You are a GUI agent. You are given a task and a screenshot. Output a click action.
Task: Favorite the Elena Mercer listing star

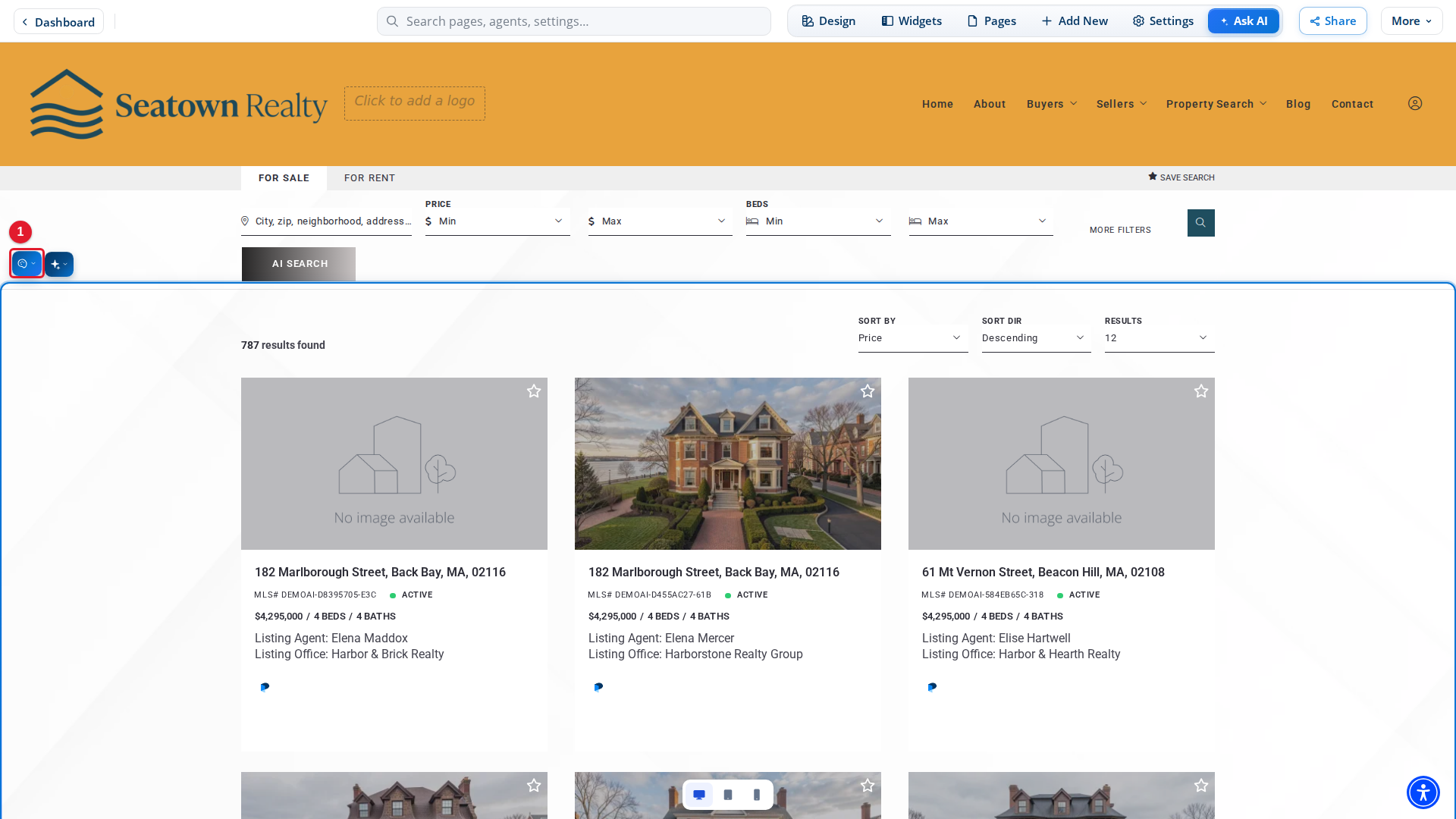coord(868,391)
